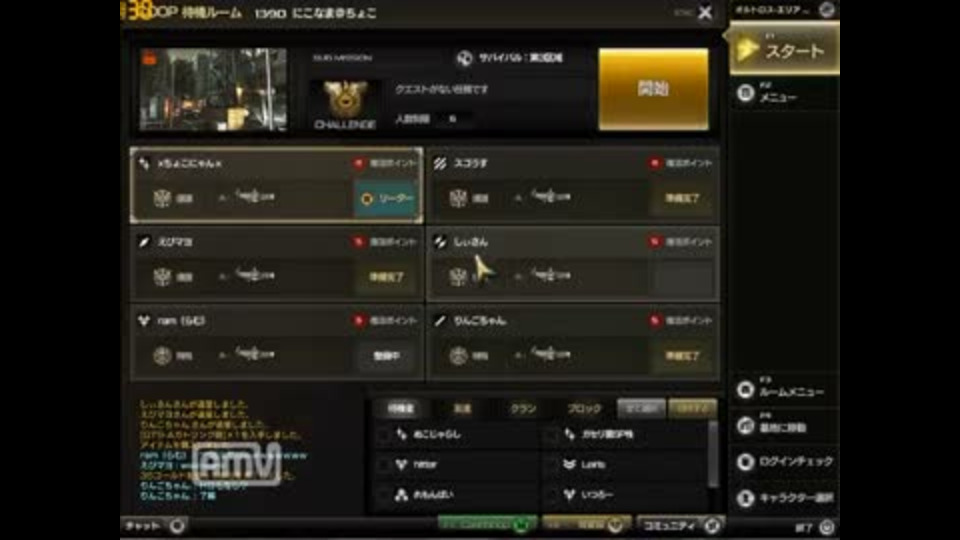
Task: Tick the checkbox beside ねこじゃらし player
Action: (x=384, y=435)
